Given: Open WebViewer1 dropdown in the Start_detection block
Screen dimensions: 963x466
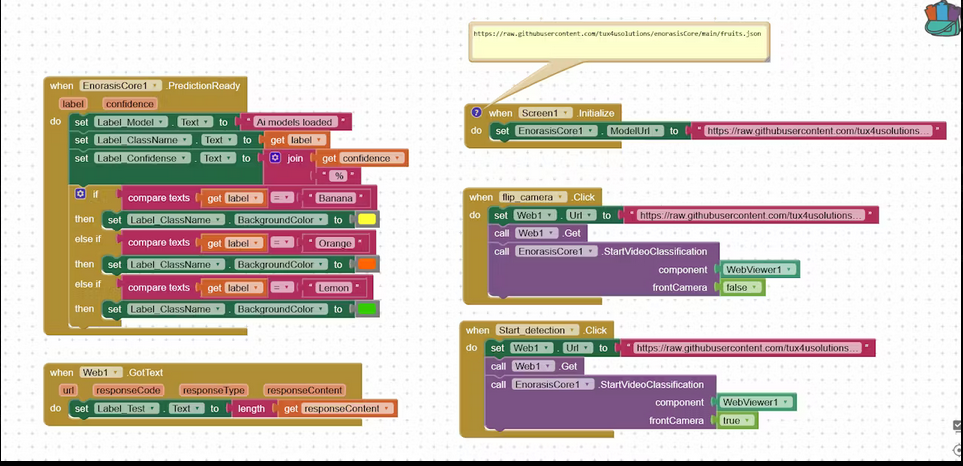Looking at the screenshot, I should coord(757,402).
